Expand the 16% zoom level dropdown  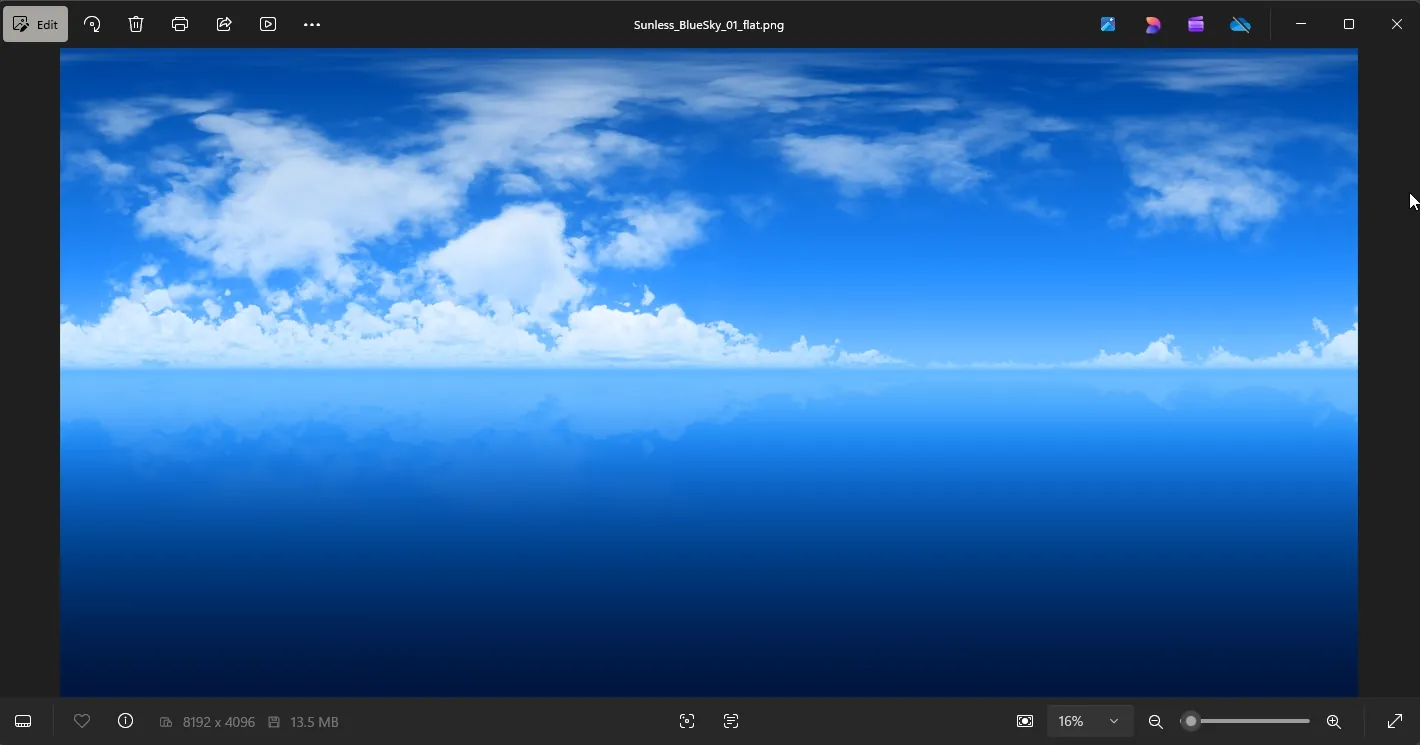point(1089,721)
